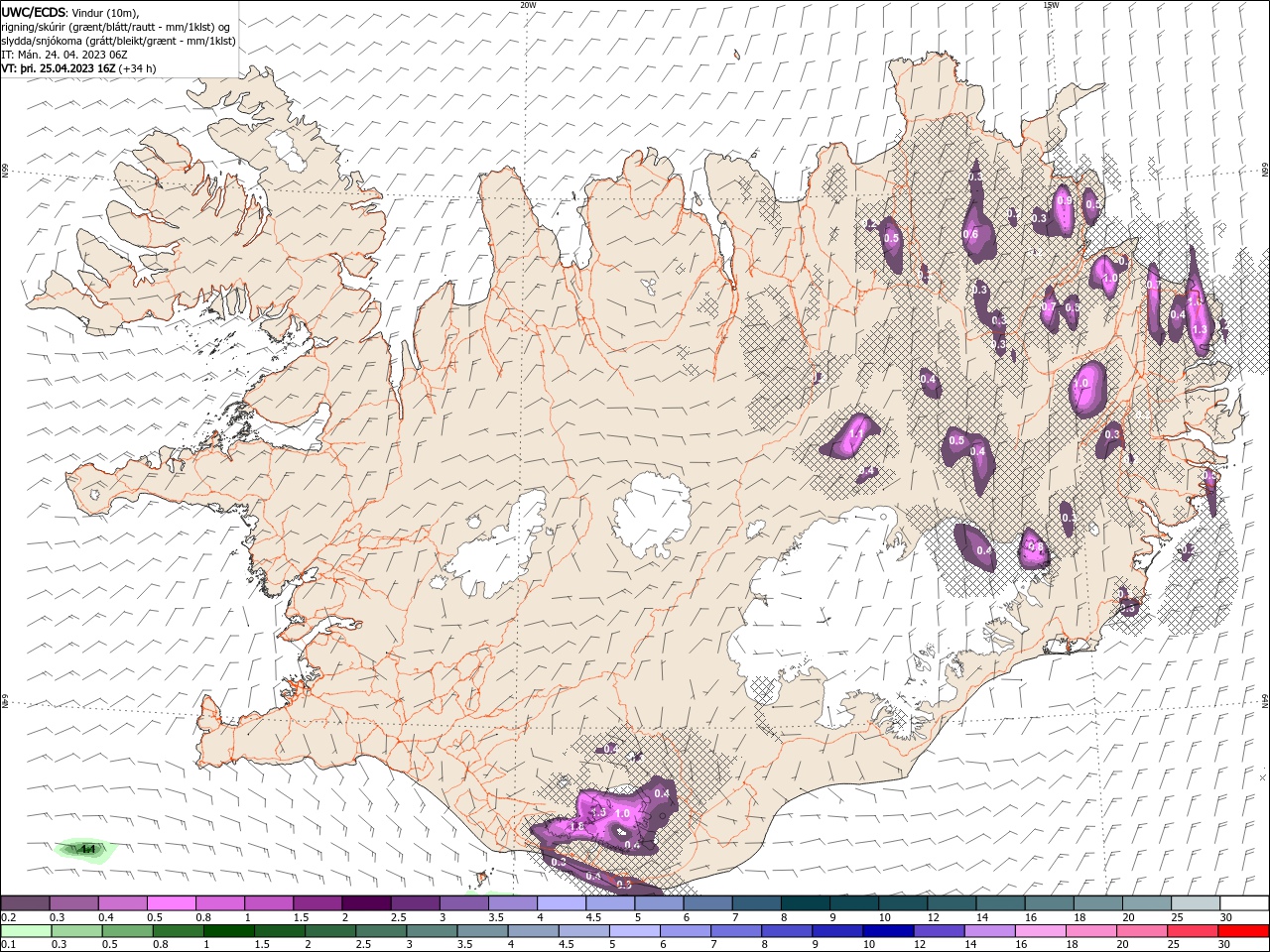Select the dark purple 2 snow scale swatch
1270x952 pixels.
coord(365,902)
